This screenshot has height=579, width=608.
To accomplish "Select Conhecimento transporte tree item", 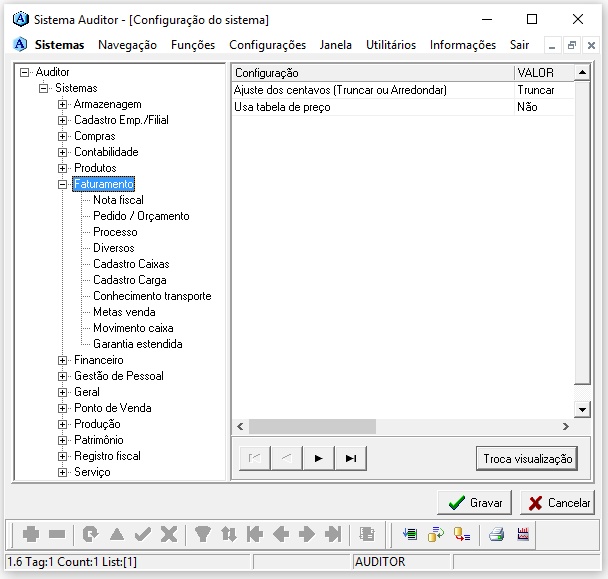I will click(152, 296).
